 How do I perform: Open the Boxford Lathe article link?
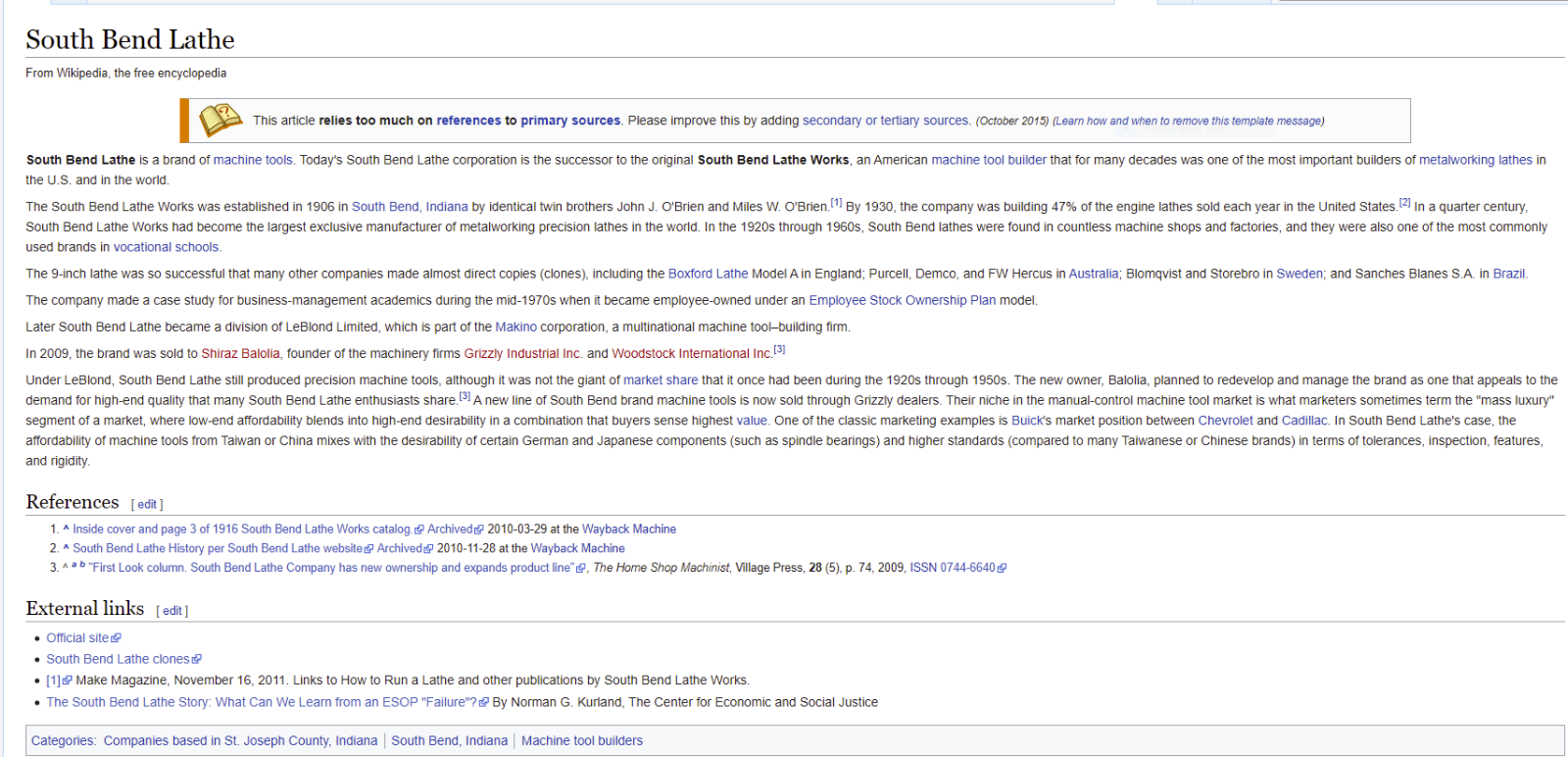708,274
